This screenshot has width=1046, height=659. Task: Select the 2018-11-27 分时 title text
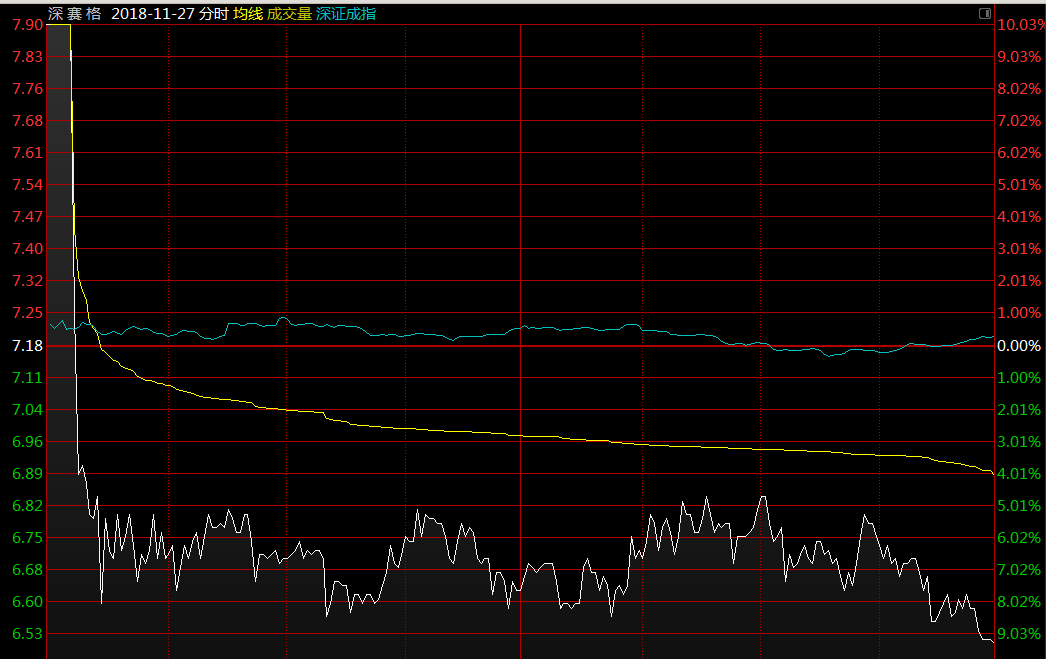[170, 14]
